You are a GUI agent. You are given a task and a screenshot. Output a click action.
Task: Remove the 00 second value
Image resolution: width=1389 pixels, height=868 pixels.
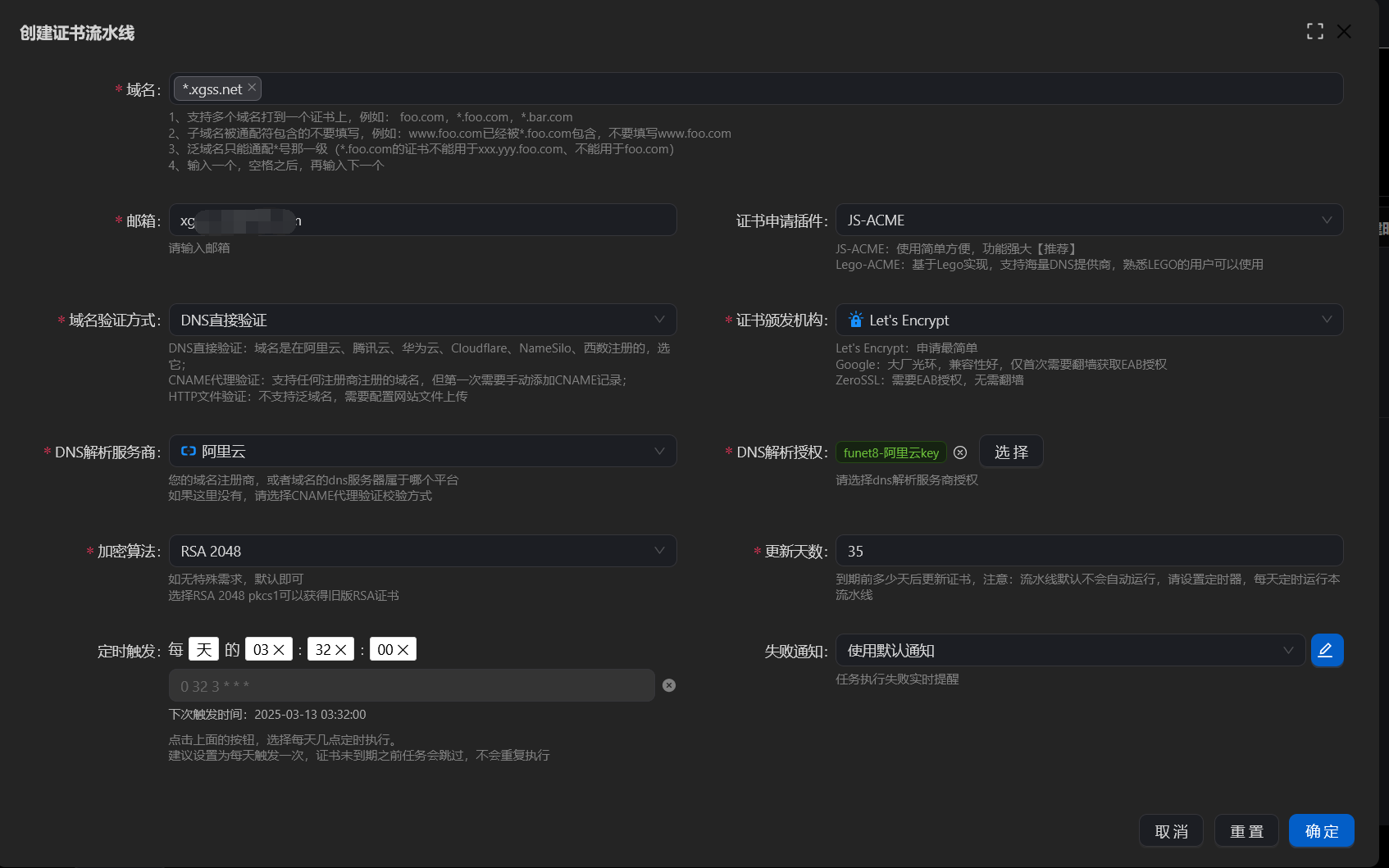(403, 650)
